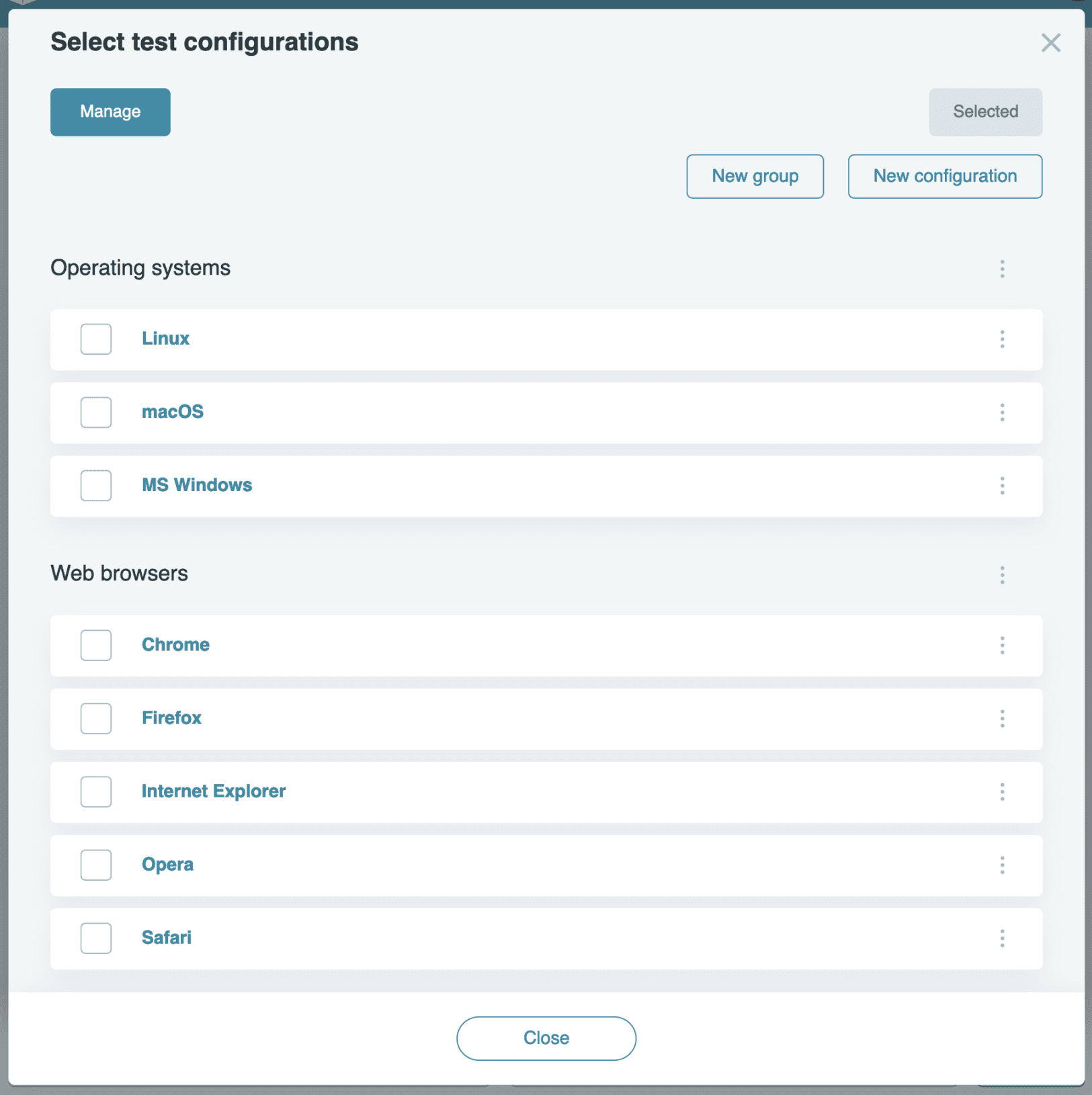Open the Safari row options menu
This screenshot has width=1092, height=1095.
pos(1002,938)
